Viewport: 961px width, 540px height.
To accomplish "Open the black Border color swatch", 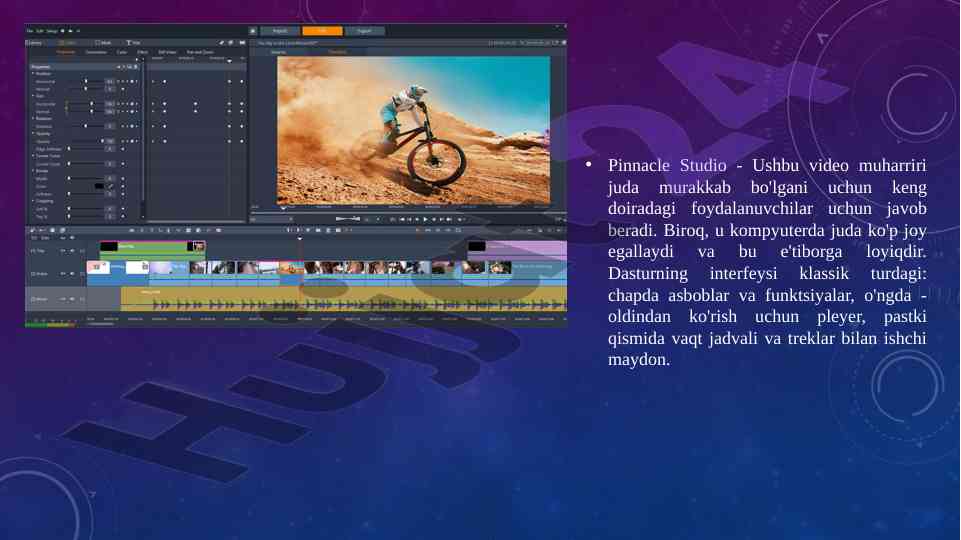I will [99, 186].
